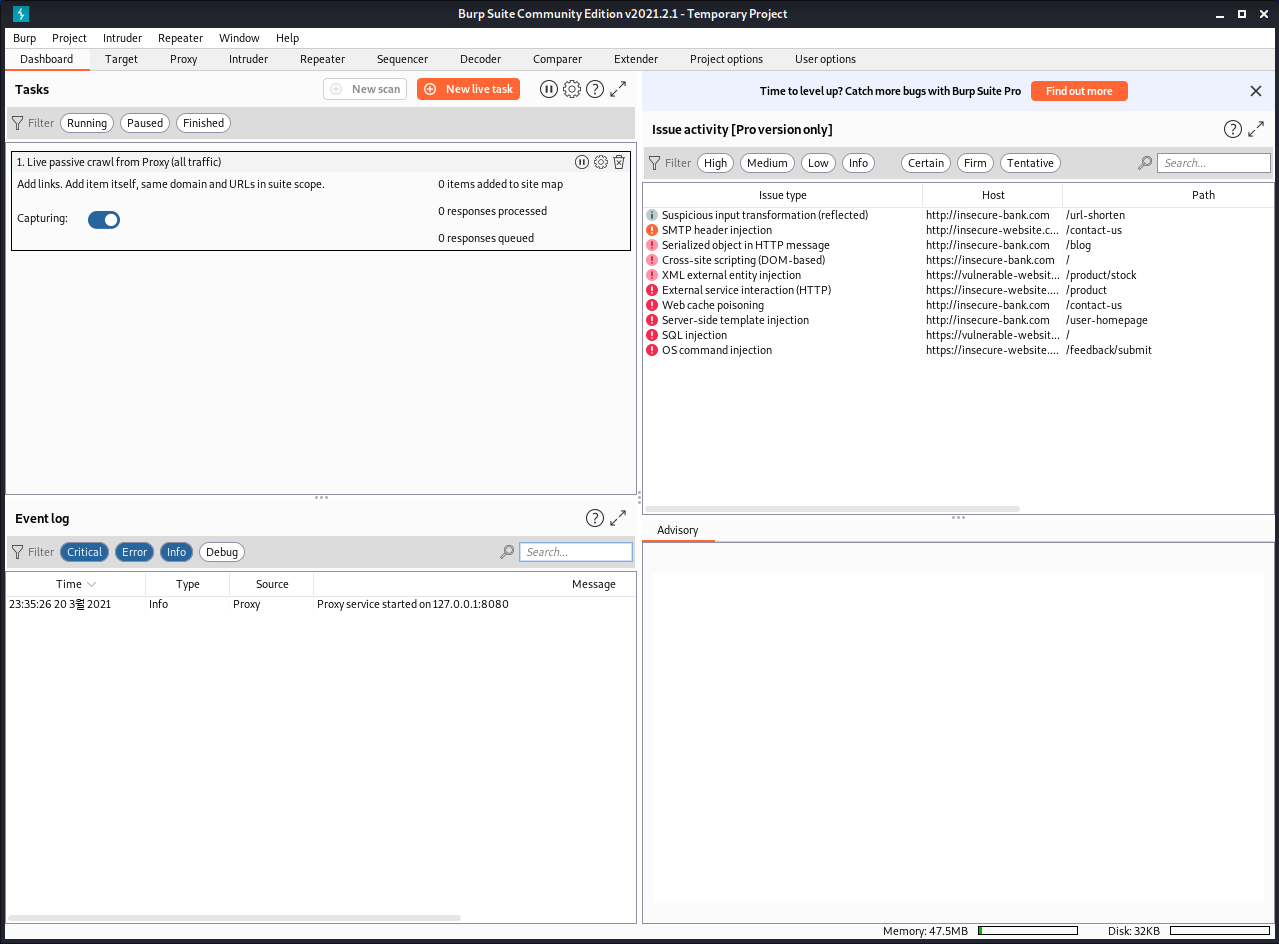
Task: Click the Issue activity horizontal scrollbar
Action: [x=832, y=509]
